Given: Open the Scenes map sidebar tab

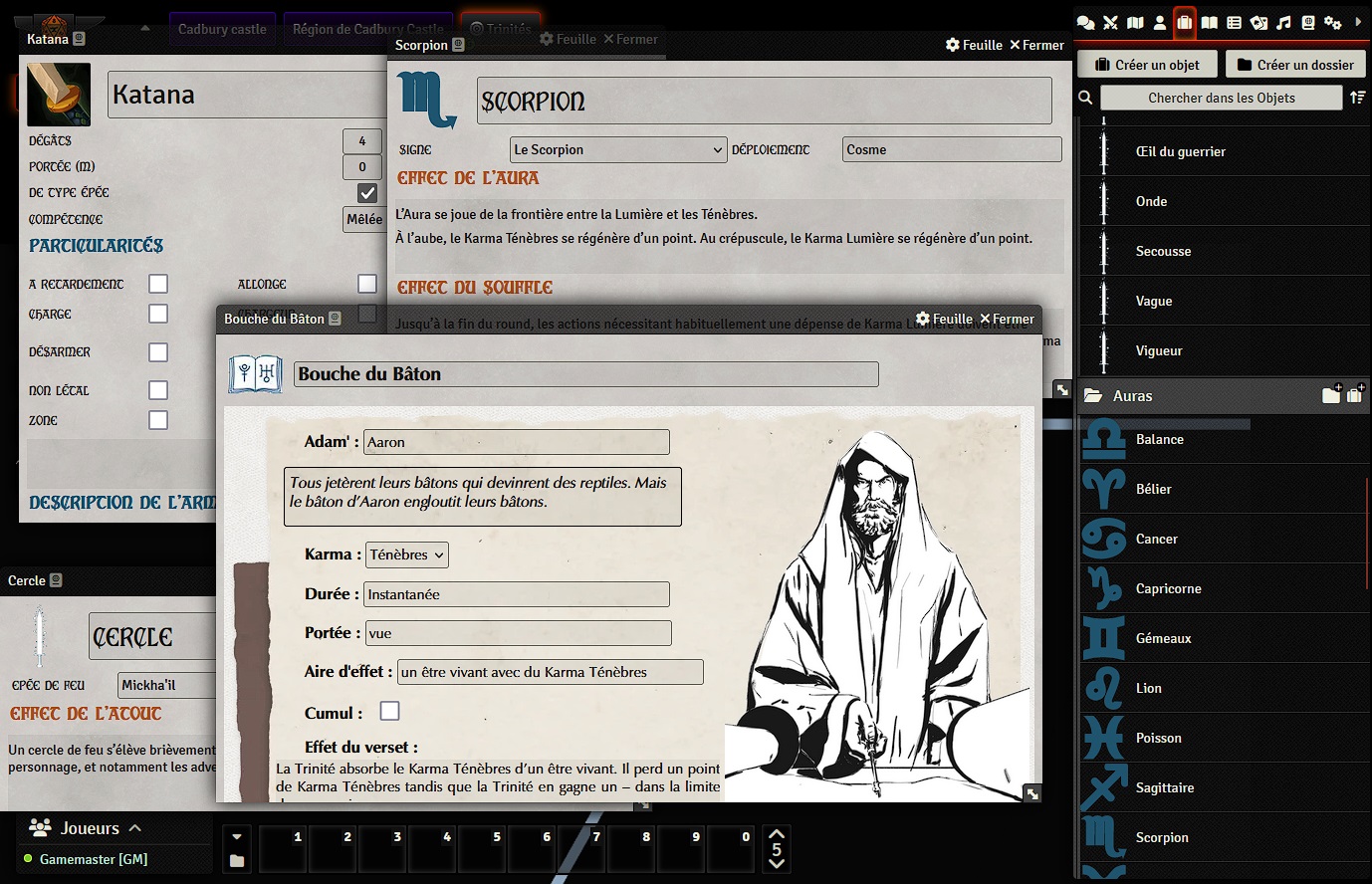Looking at the screenshot, I should [x=1135, y=23].
